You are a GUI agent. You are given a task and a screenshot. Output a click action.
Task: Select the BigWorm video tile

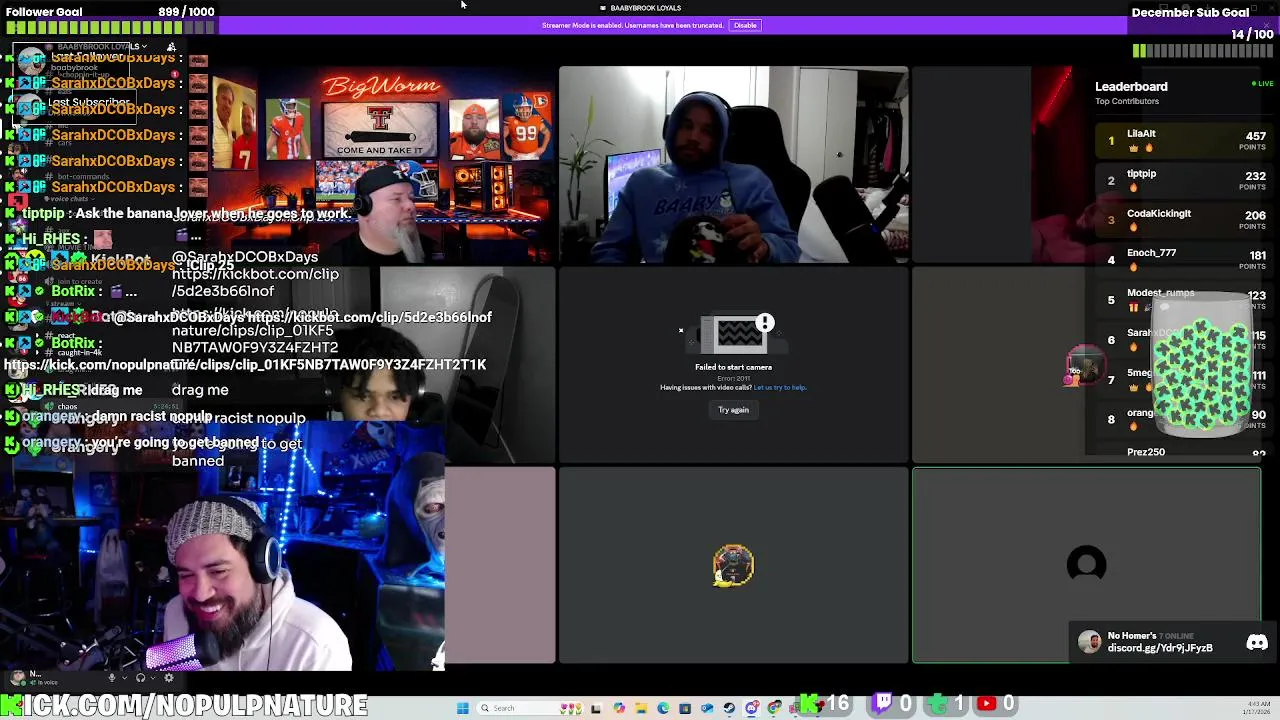(x=380, y=165)
